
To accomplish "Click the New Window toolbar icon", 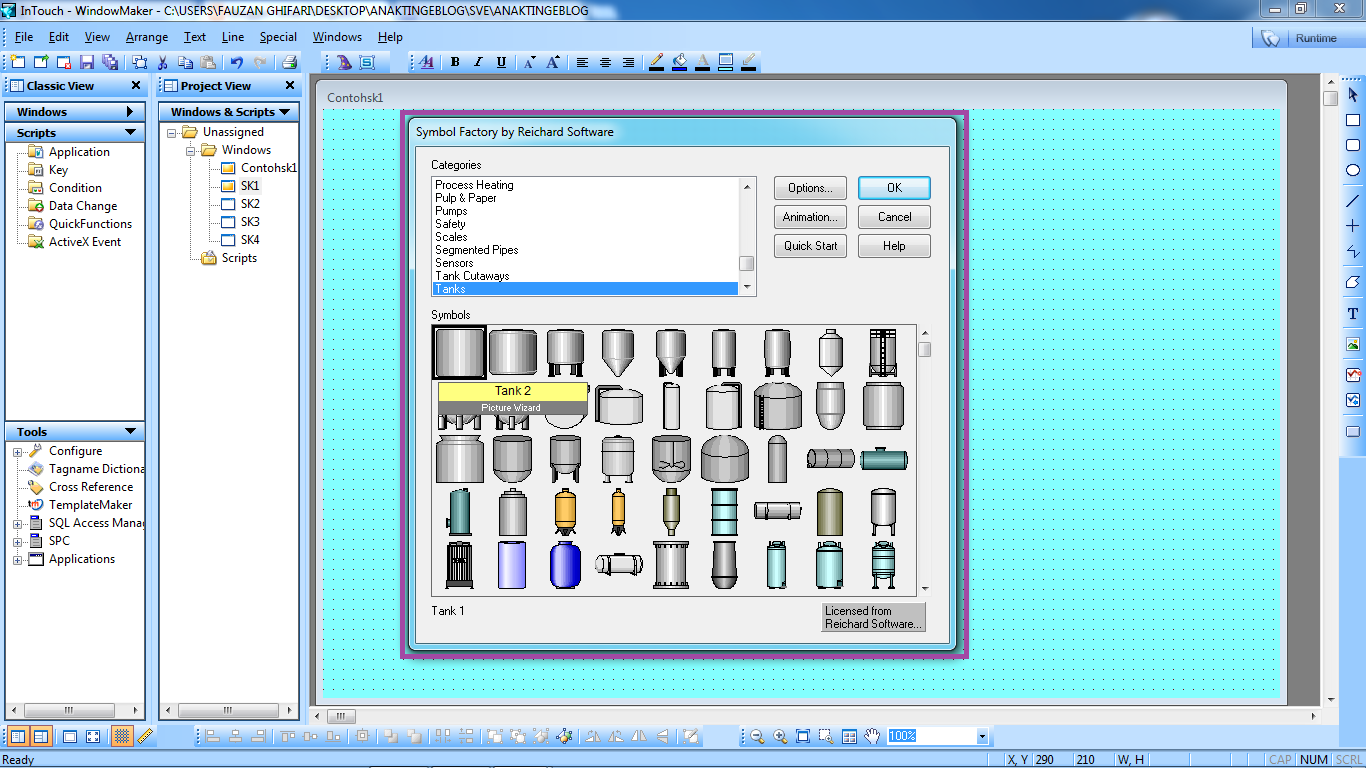I will [17, 62].
